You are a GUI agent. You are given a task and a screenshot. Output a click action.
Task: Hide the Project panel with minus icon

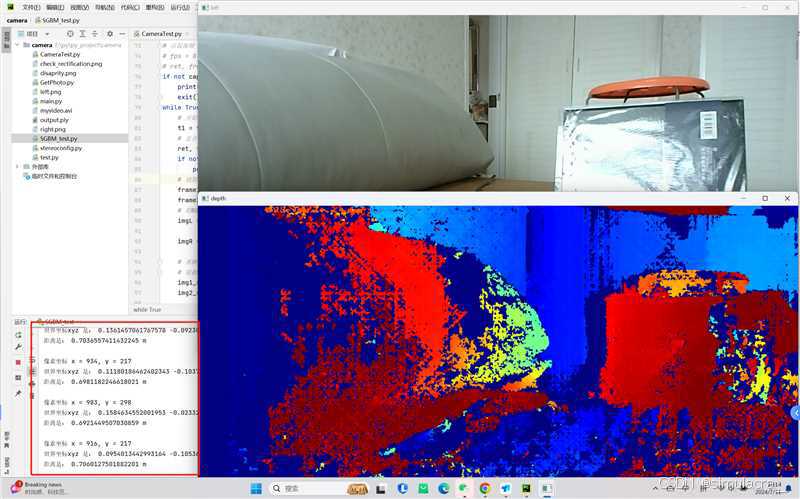point(122,34)
